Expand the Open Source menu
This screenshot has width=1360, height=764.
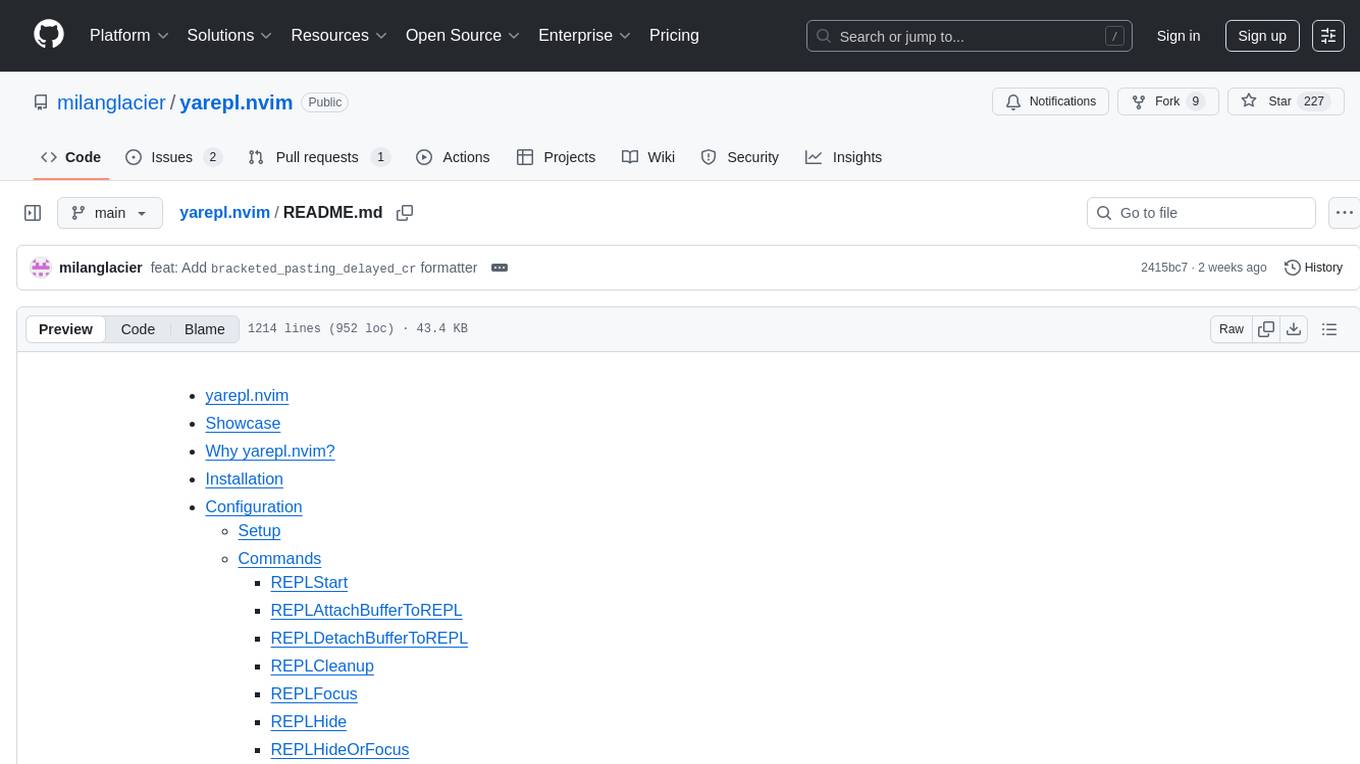click(462, 35)
